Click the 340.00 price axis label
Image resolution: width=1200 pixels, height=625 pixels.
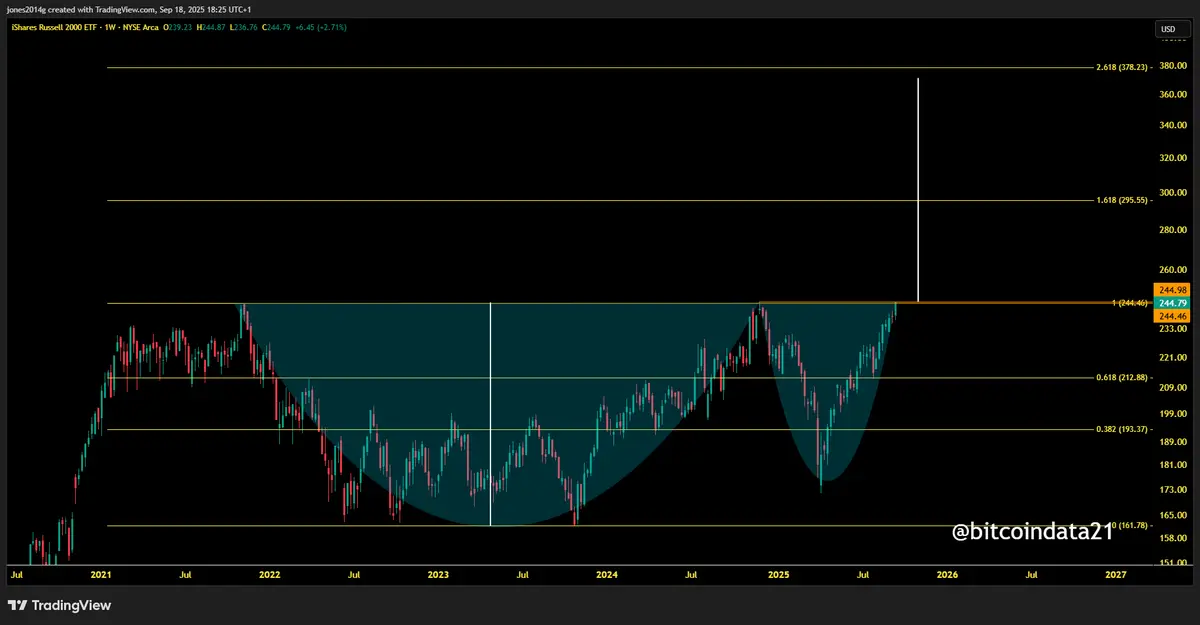[1173, 126]
